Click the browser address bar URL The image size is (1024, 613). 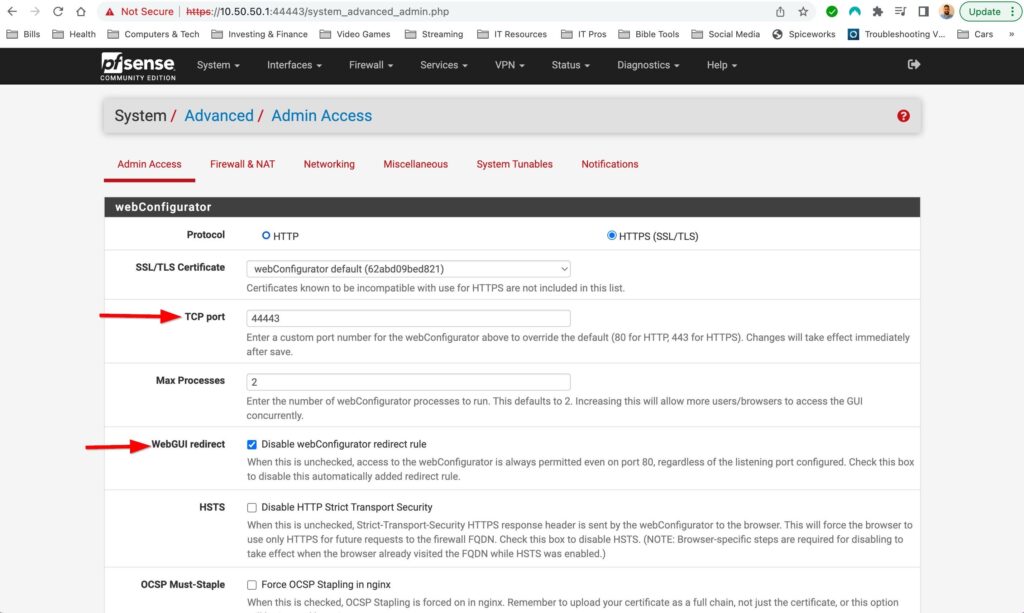coord(317,12)
